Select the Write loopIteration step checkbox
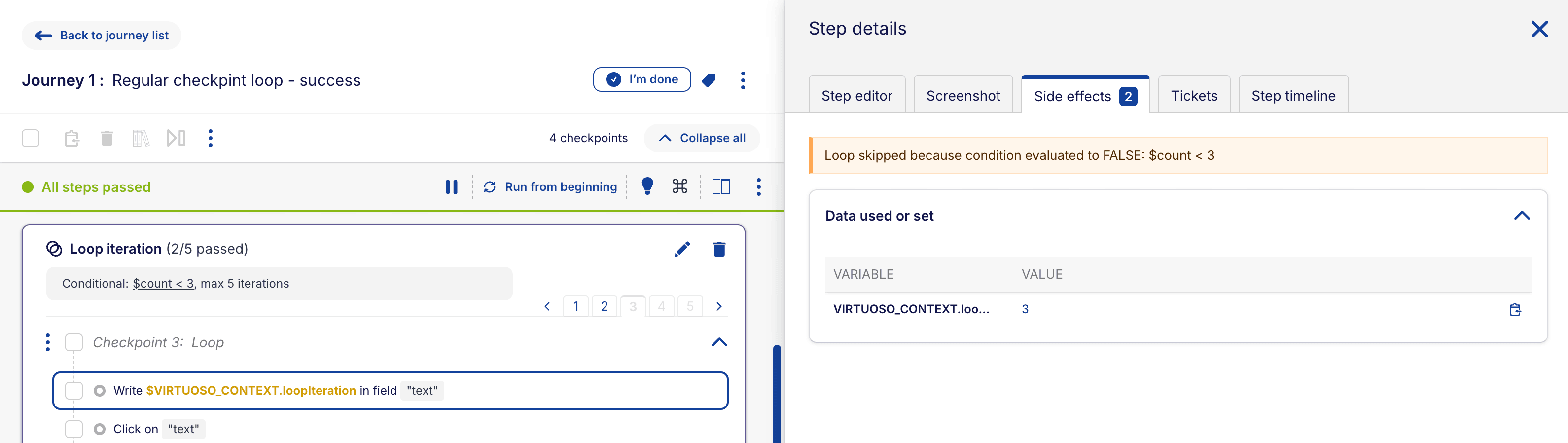The height and width of the screenshot is (443, 1568). point(73,391)
